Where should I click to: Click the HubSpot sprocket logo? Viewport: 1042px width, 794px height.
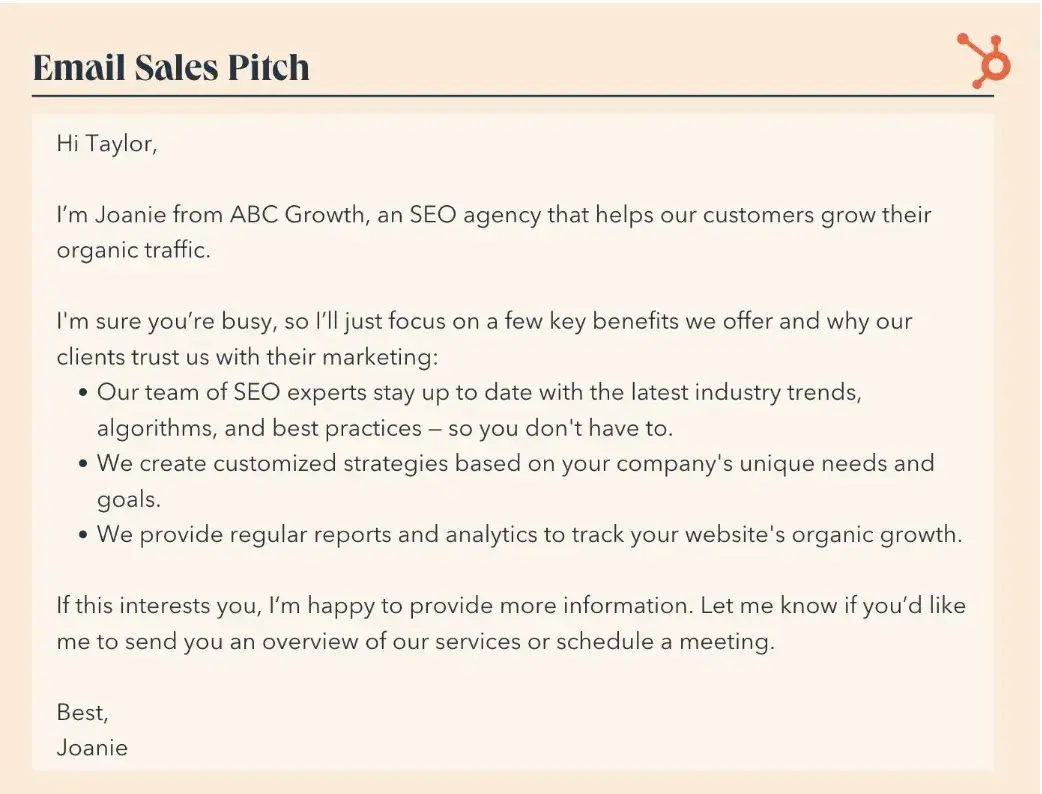(984, 60)
